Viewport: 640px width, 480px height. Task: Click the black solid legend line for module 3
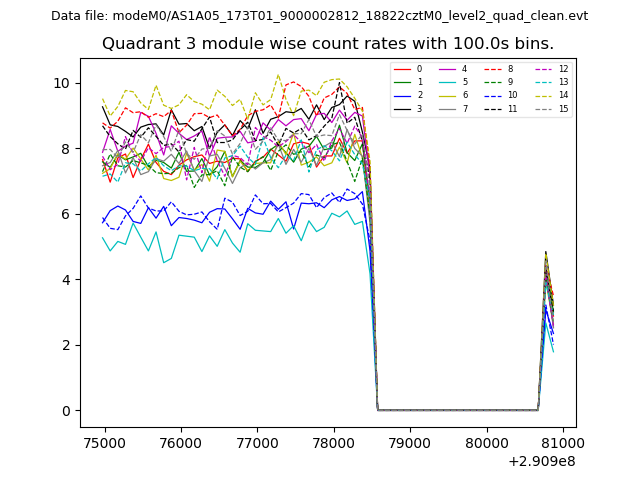(x=402, y=108)
